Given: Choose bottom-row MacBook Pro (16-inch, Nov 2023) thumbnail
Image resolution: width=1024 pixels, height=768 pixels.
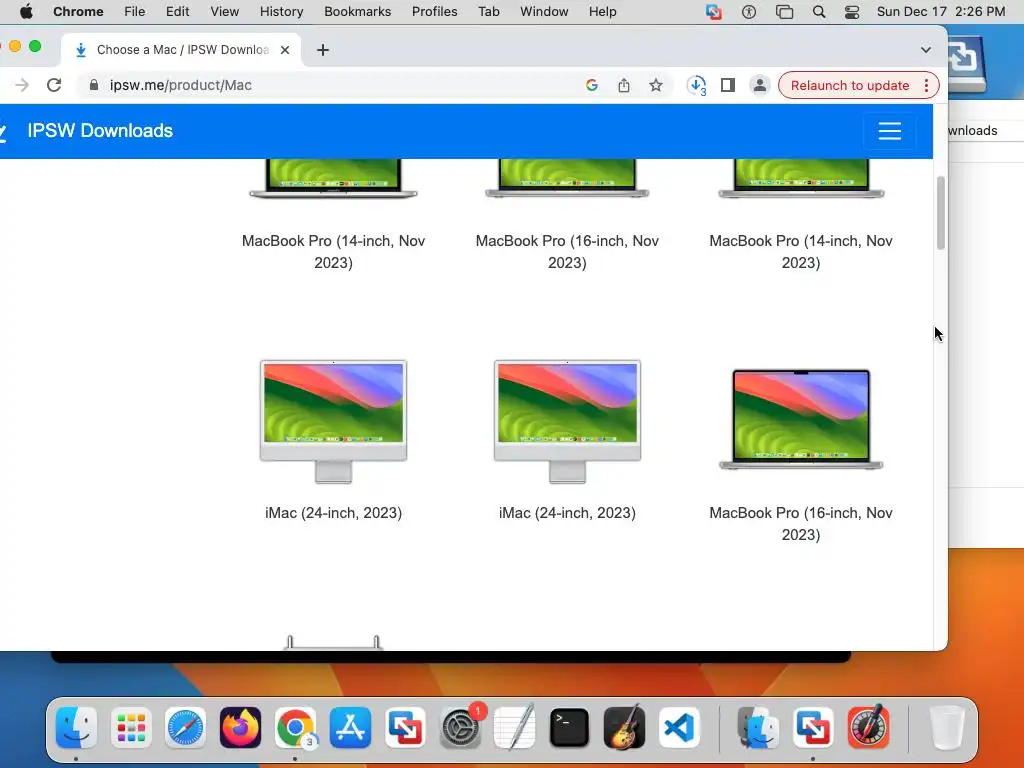Looking at the screenshot, I should [801, 419].
